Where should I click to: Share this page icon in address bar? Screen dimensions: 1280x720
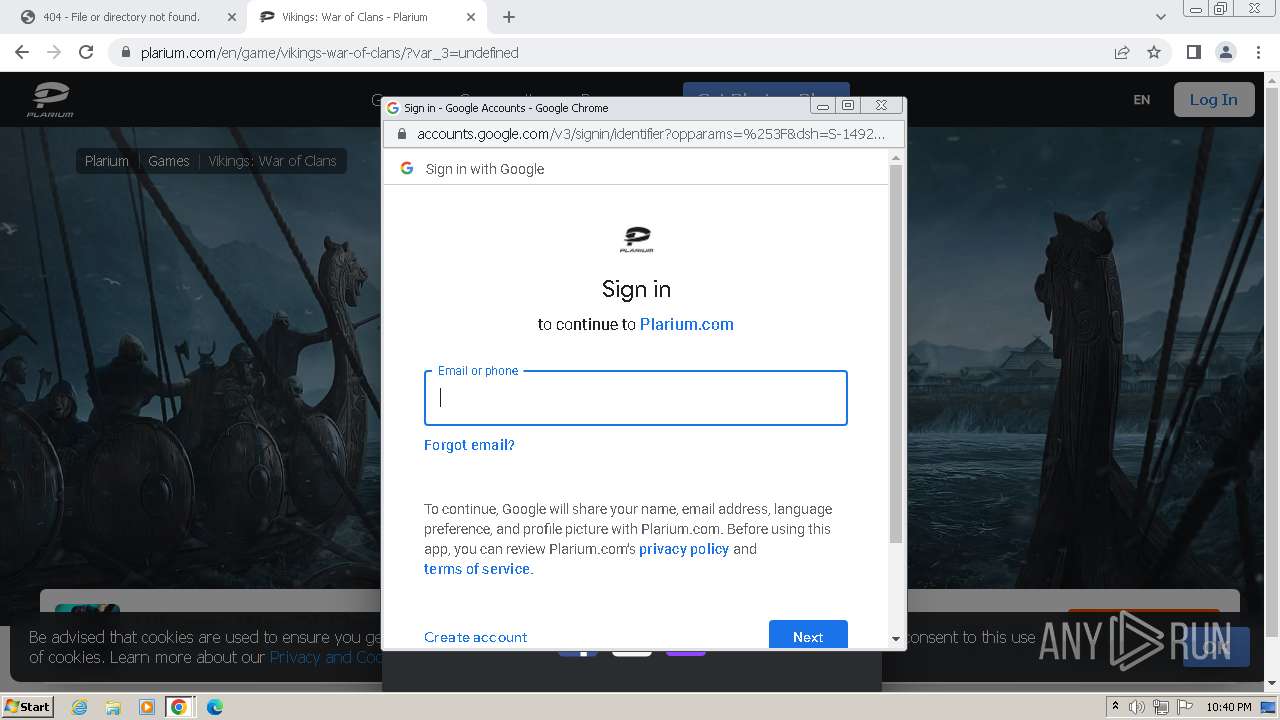pyautogui.click(x=1122, y=52)
